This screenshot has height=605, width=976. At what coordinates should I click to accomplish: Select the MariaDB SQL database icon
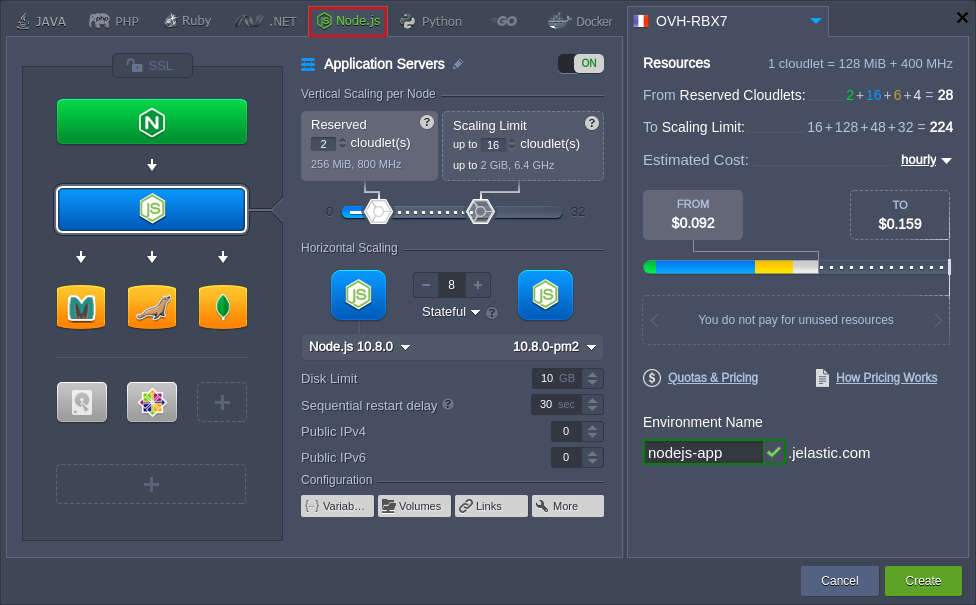click(152, 307)
